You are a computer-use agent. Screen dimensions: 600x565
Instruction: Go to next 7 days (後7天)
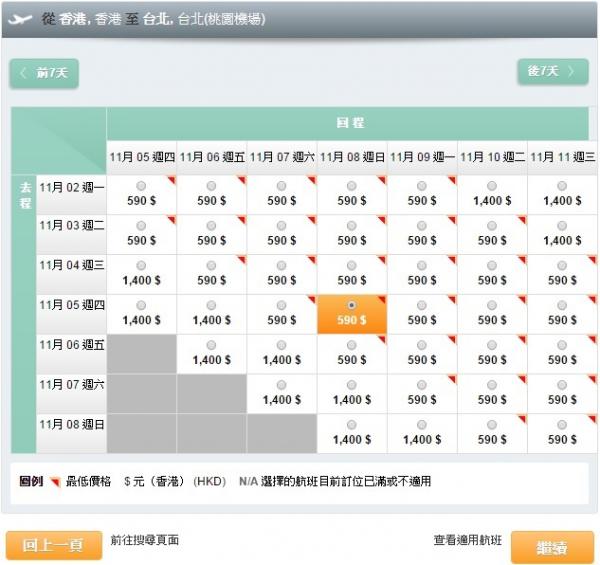tap(553, 72)
